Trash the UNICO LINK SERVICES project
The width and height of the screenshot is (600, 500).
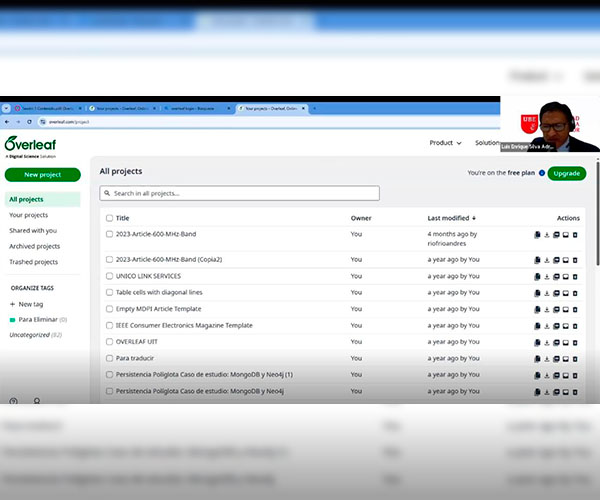575,277
